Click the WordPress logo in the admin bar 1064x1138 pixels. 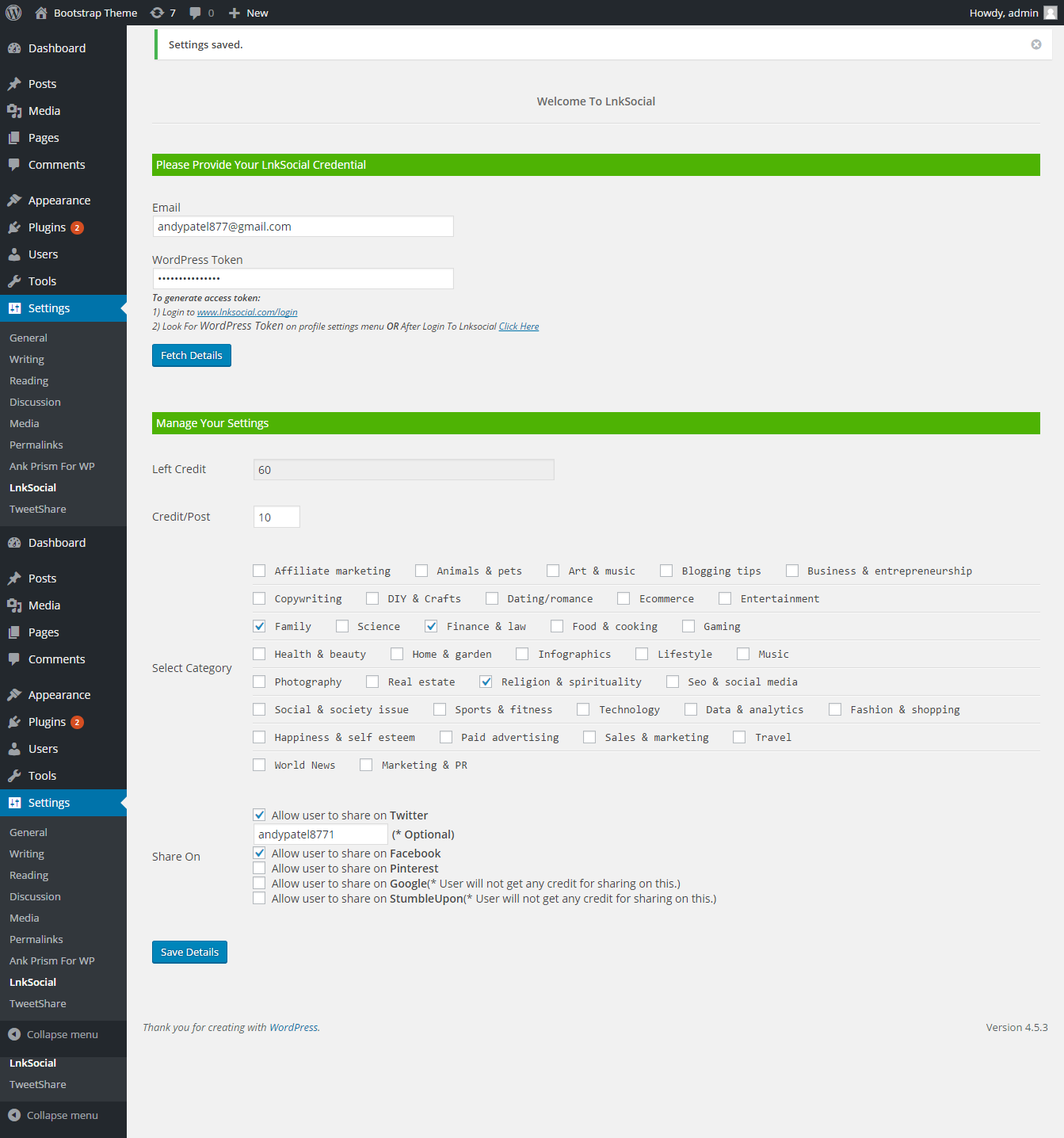point(13,13)
